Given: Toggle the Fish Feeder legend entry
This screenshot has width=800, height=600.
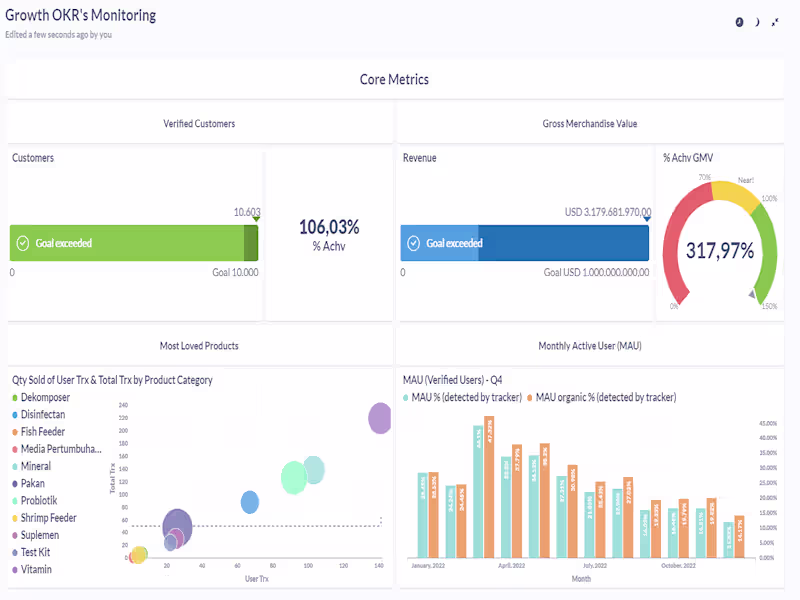Looking at the screenshot, I should coord(43,432).
